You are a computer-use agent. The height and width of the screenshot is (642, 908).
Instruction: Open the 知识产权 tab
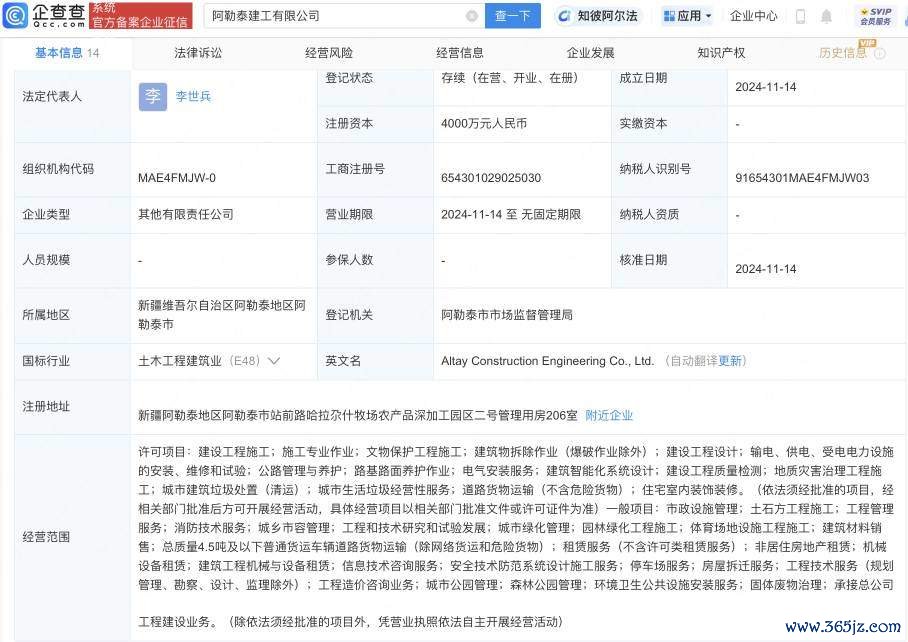(722, 53)
